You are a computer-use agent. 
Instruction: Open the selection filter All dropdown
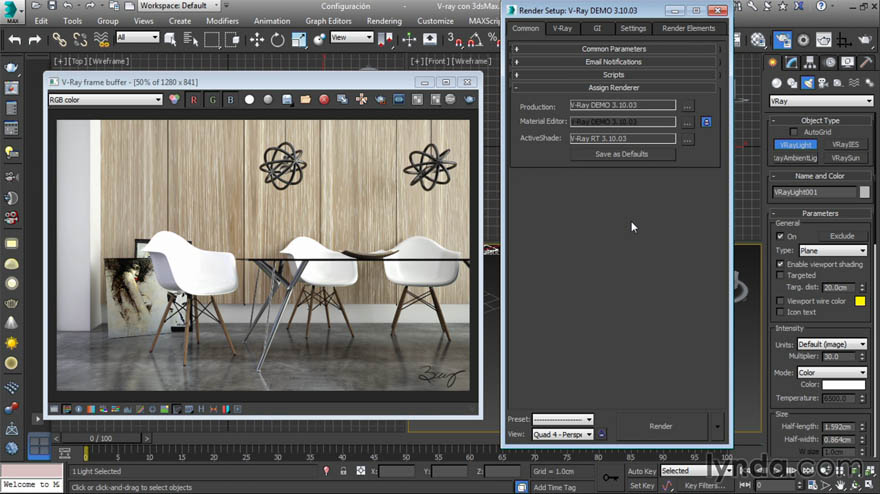(x=137, y=38)
